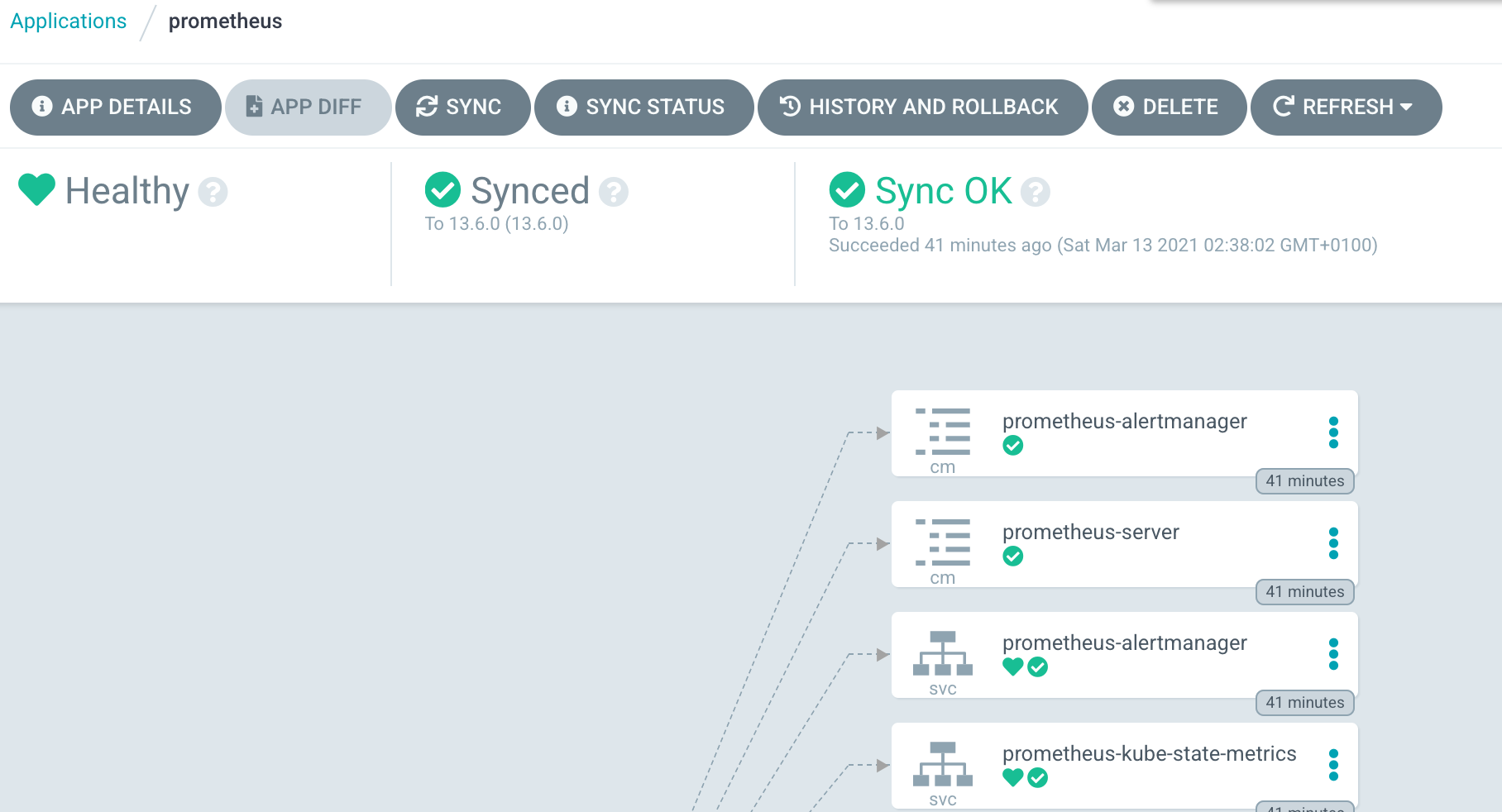The width and height of the screenshot is (1502, 812).
Task: Click the info icon in APP DETAILS button
Action: pyautogui.click(x=42, y=106)
